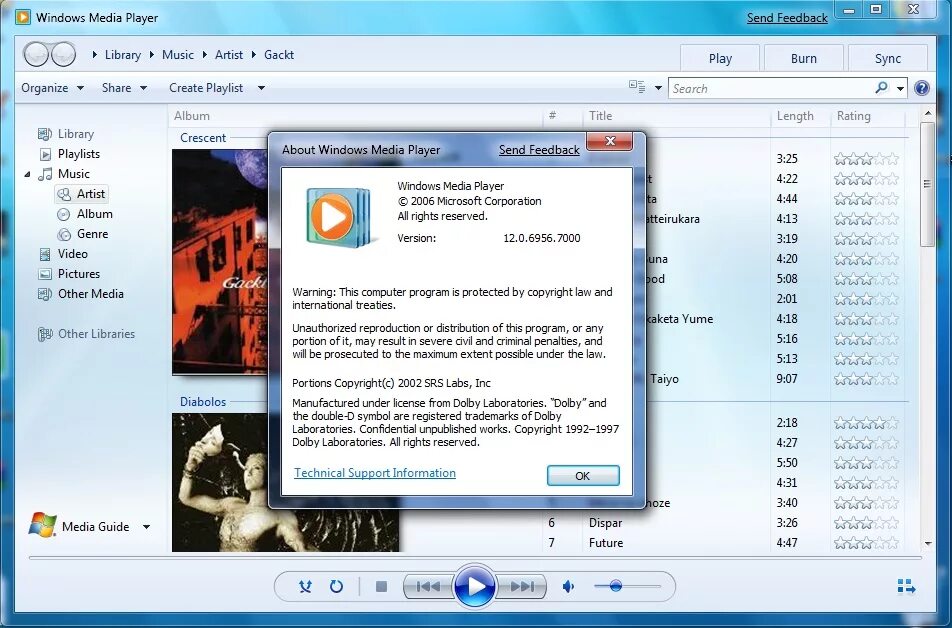
Task: Click the view options icon
Action: pyautogui.click(x=637, y=87)
